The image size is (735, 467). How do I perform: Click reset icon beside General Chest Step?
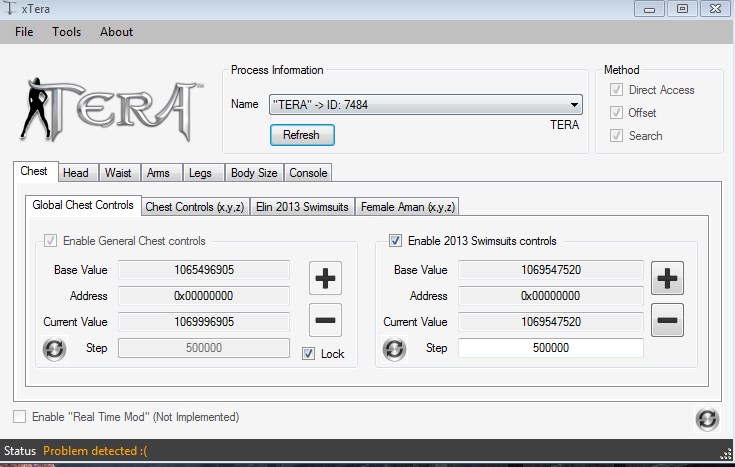click(x=54, y=349)
